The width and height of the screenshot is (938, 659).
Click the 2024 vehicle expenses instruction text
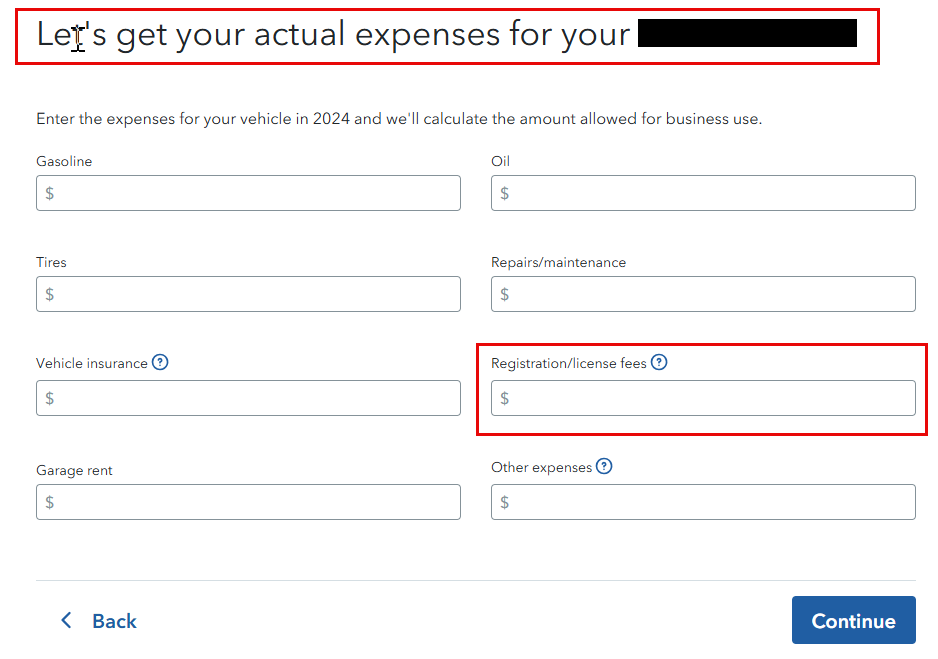(x=399, y=119)
